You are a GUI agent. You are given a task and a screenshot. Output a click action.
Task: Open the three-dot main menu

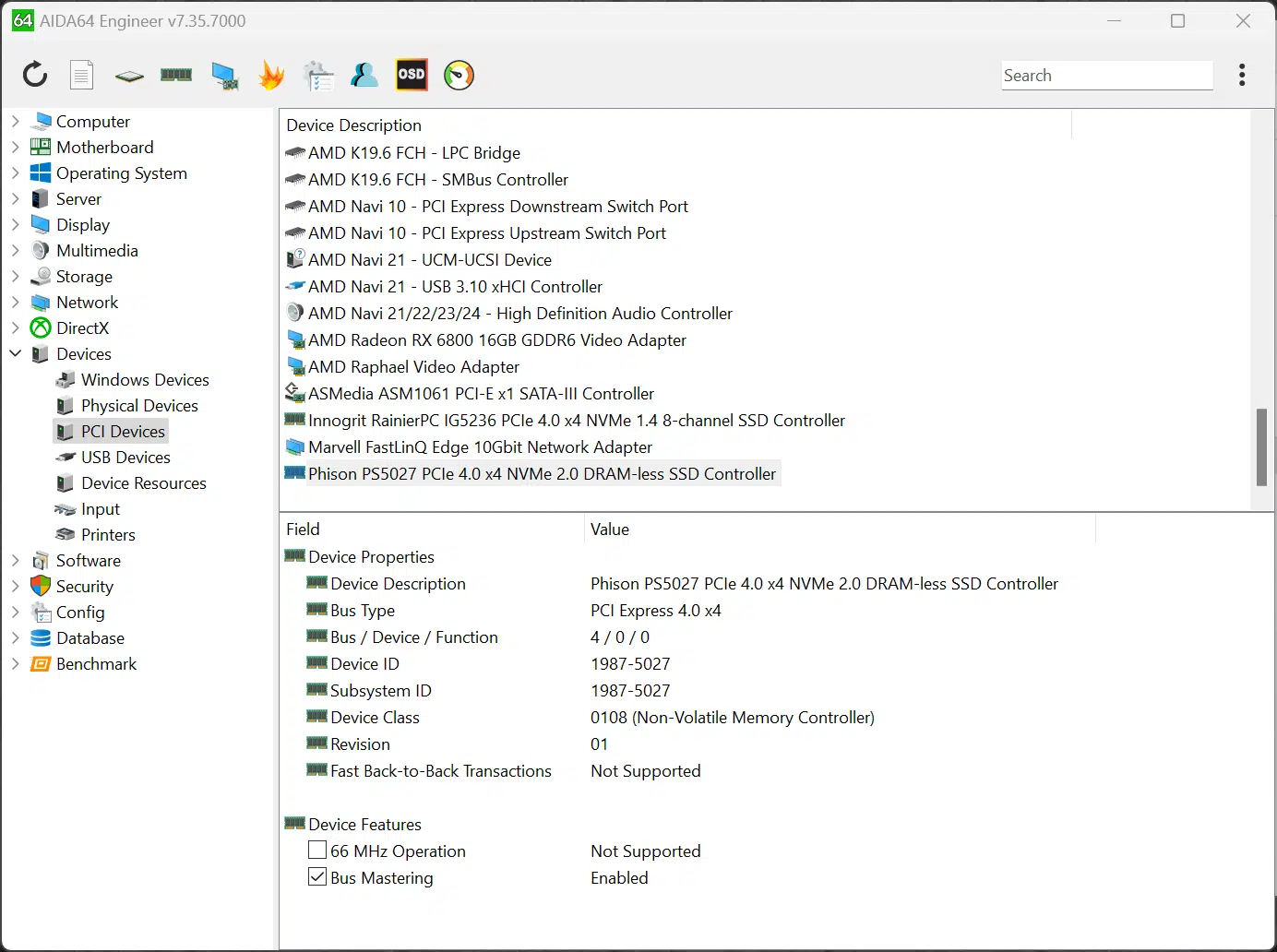(x=1242, y=75)
